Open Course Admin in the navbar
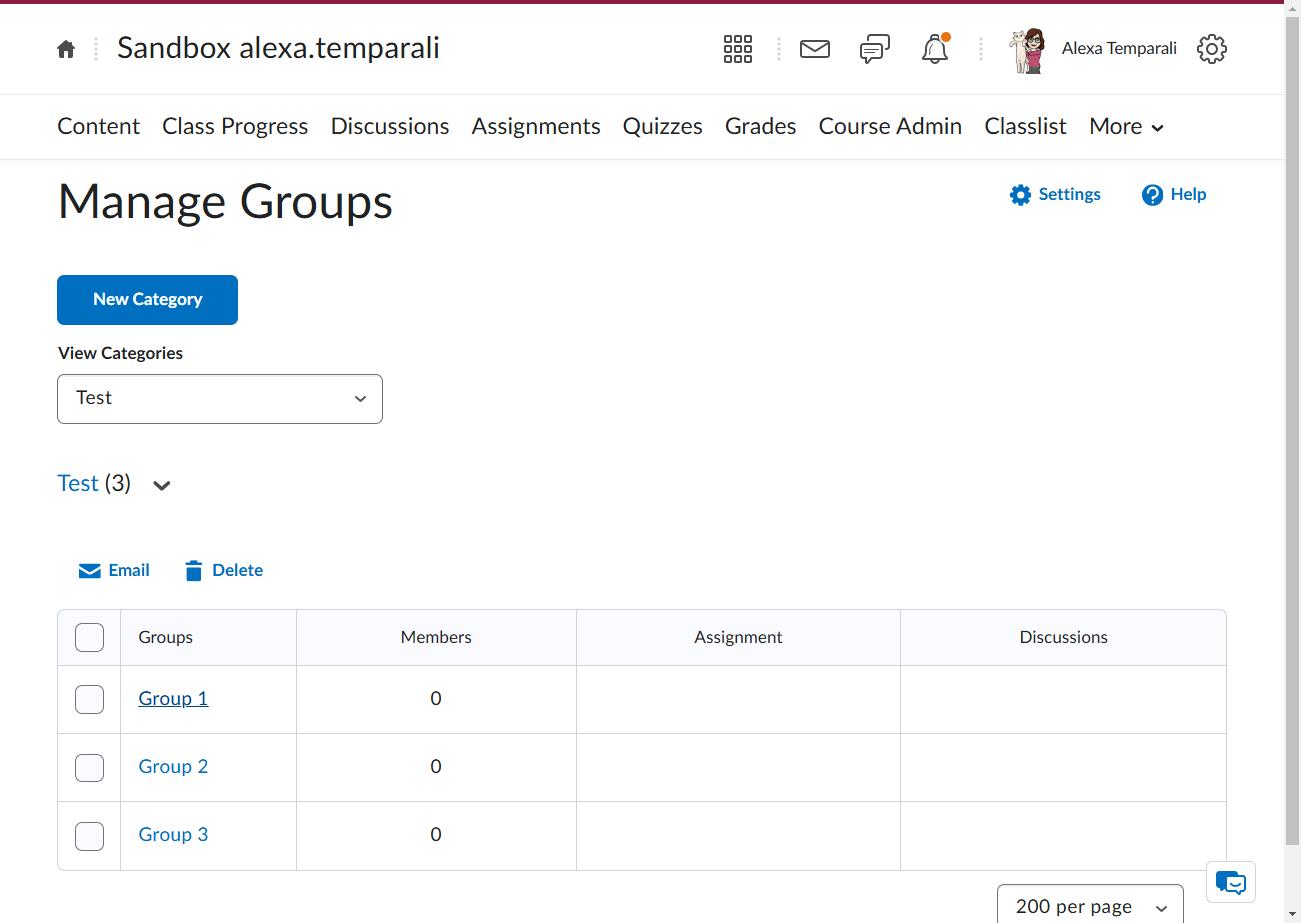Viewport: 1301px width, 923px height. [x=890, y=127]
